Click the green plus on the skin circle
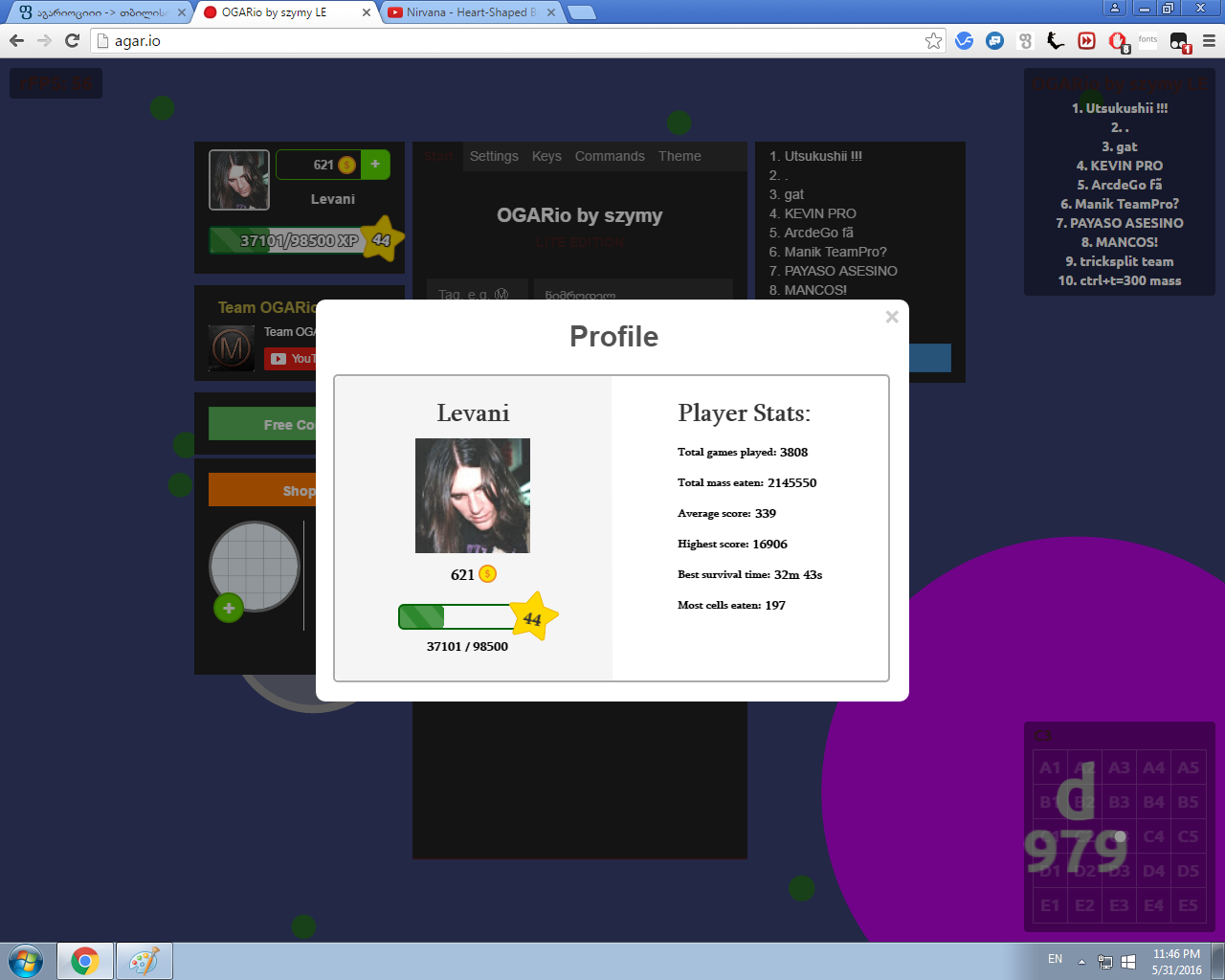 tap(229, 608)
